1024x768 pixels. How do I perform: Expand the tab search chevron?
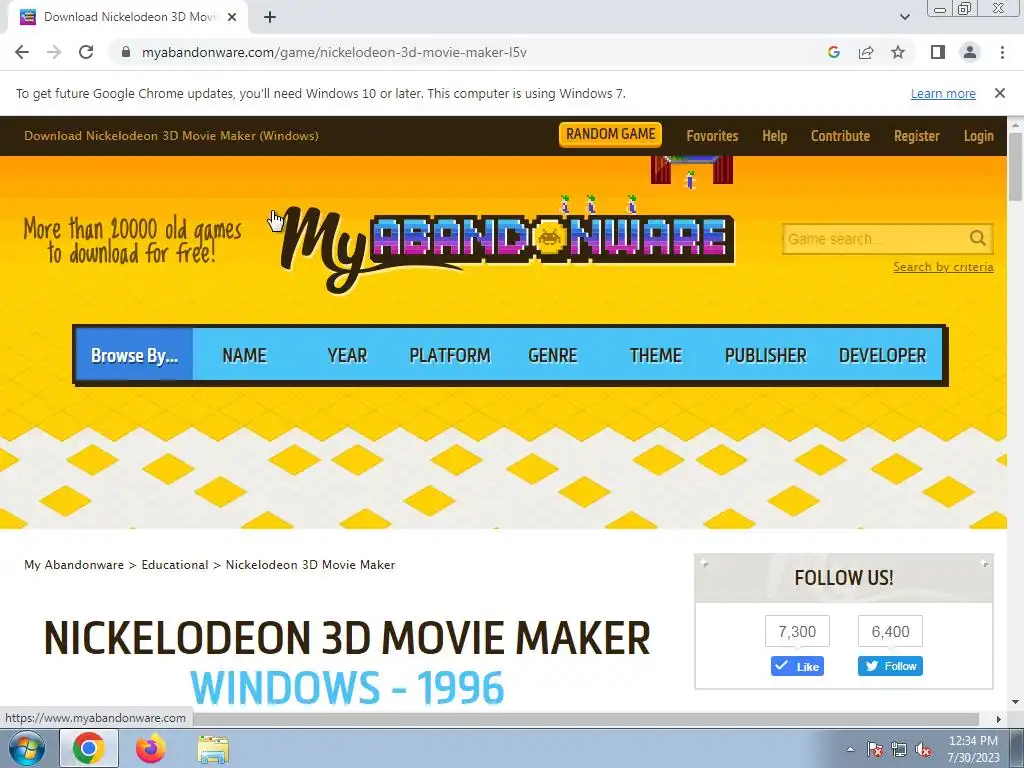[904, 17]
